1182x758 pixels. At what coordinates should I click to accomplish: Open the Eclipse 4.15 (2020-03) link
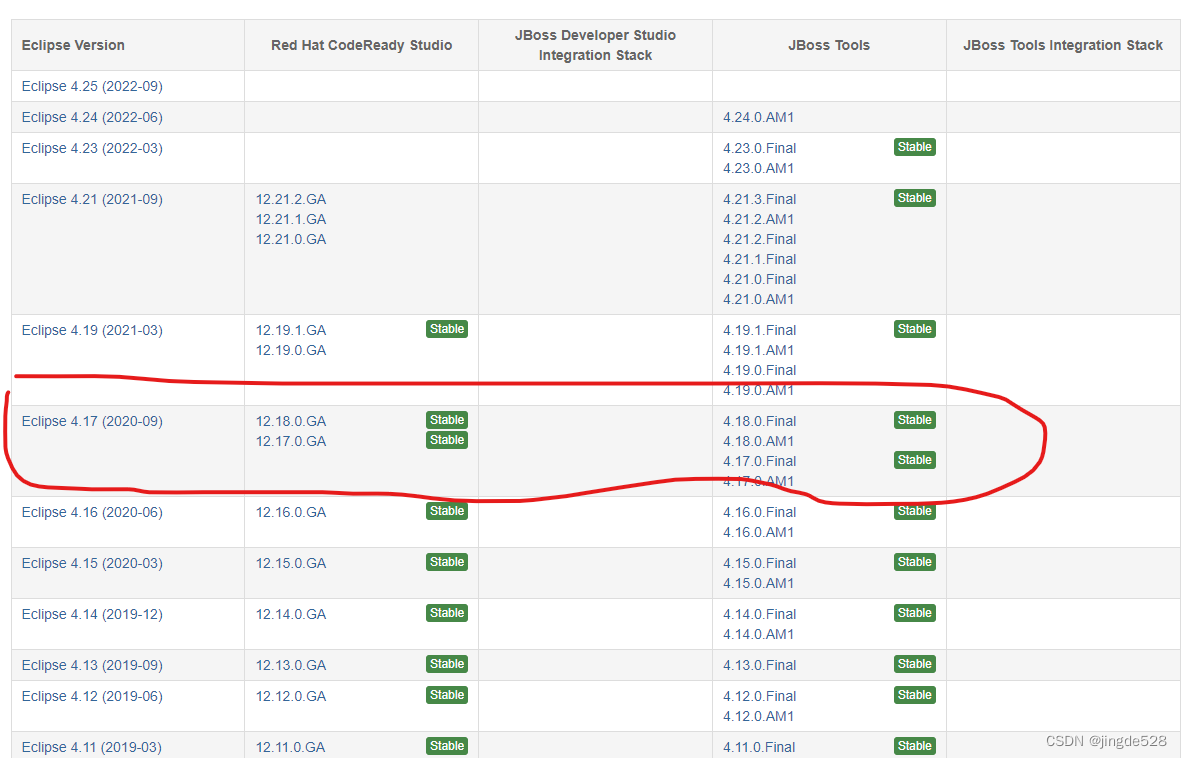tap(92, 564)
